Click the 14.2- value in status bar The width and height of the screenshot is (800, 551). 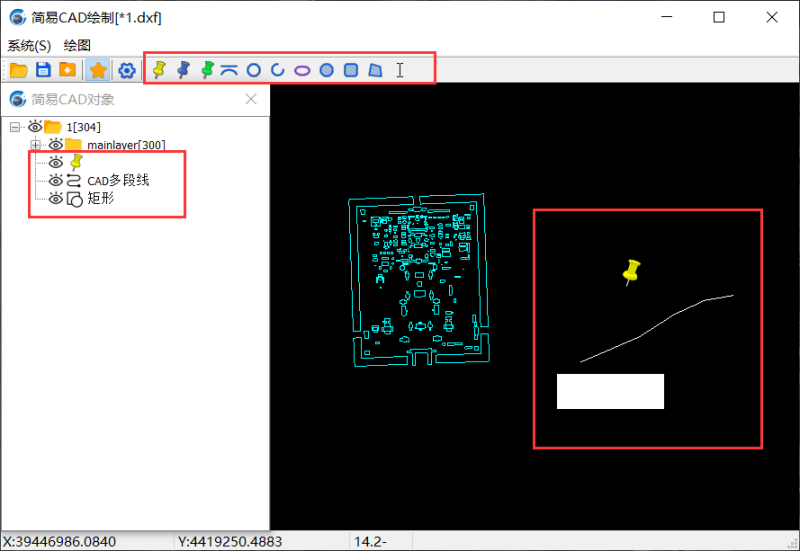(370, 541)
